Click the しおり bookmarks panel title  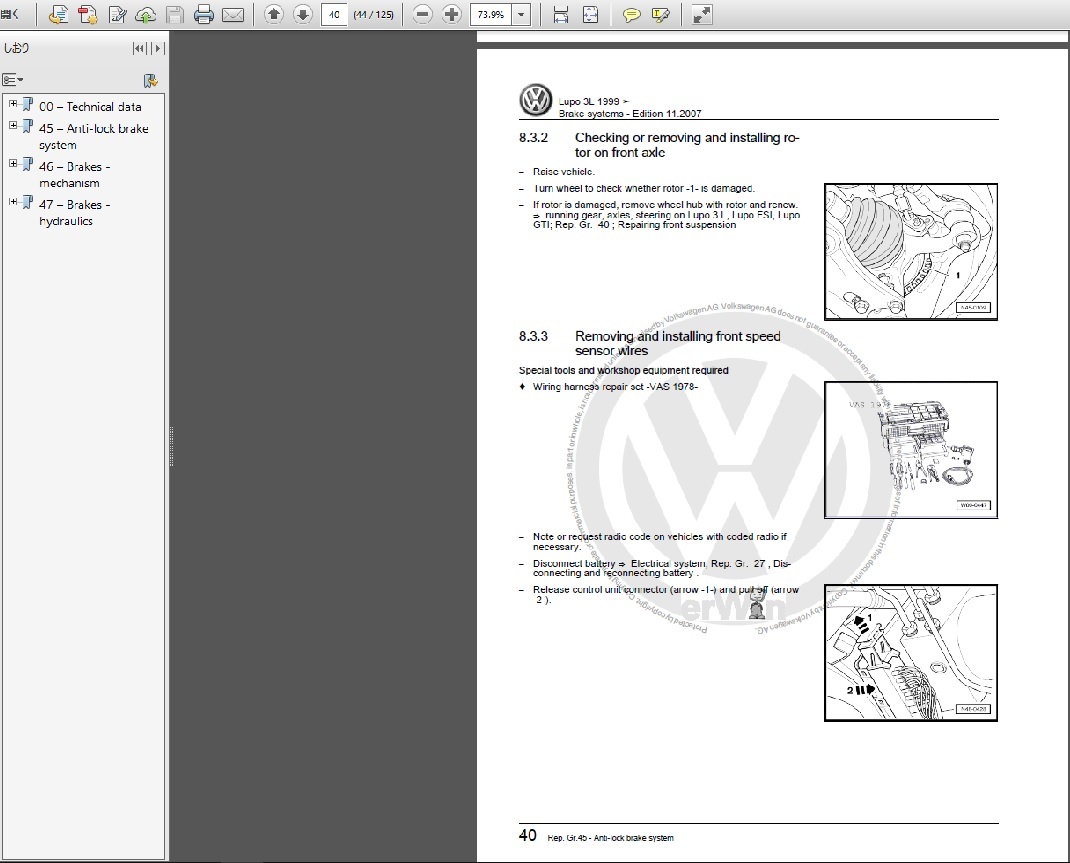coord(16,48)
